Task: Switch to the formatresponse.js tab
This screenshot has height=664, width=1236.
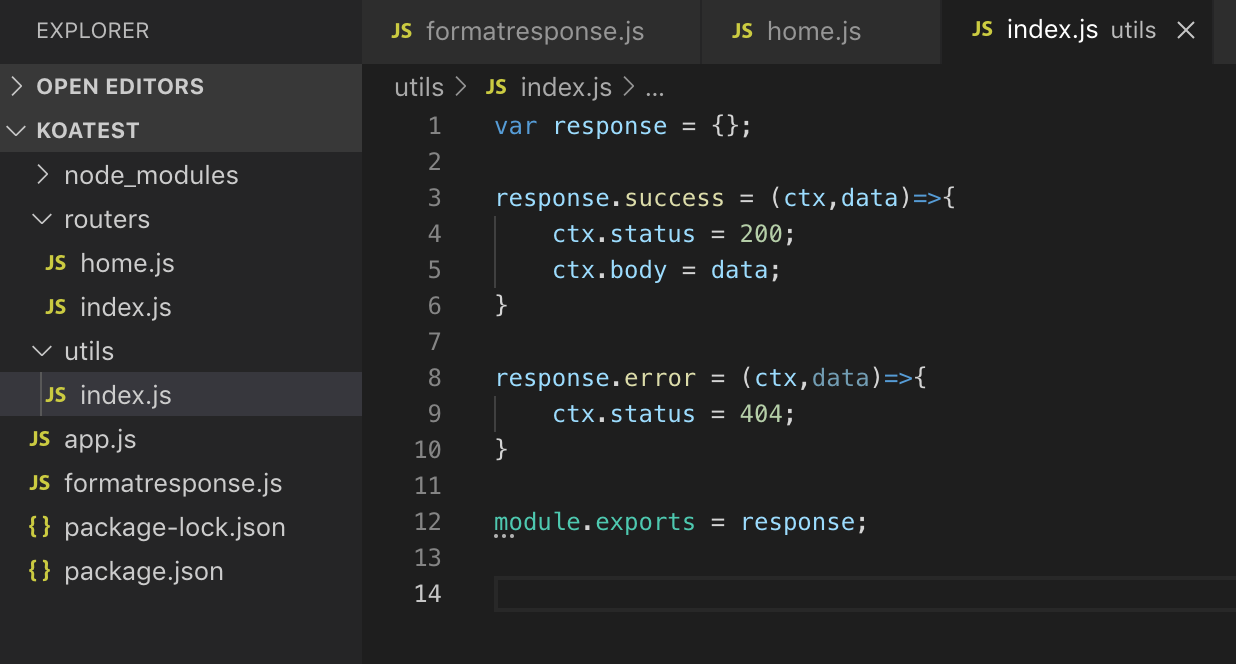Action: click(534, 31)
